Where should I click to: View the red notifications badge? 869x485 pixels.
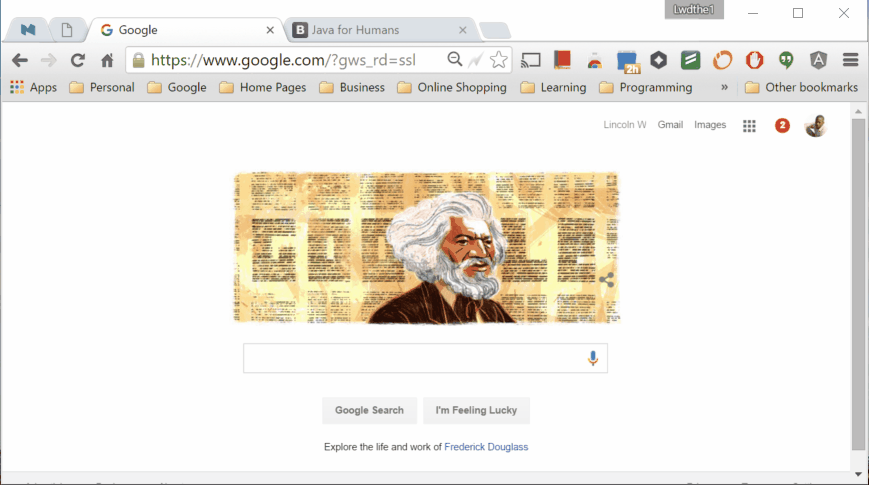coord(782,126)
